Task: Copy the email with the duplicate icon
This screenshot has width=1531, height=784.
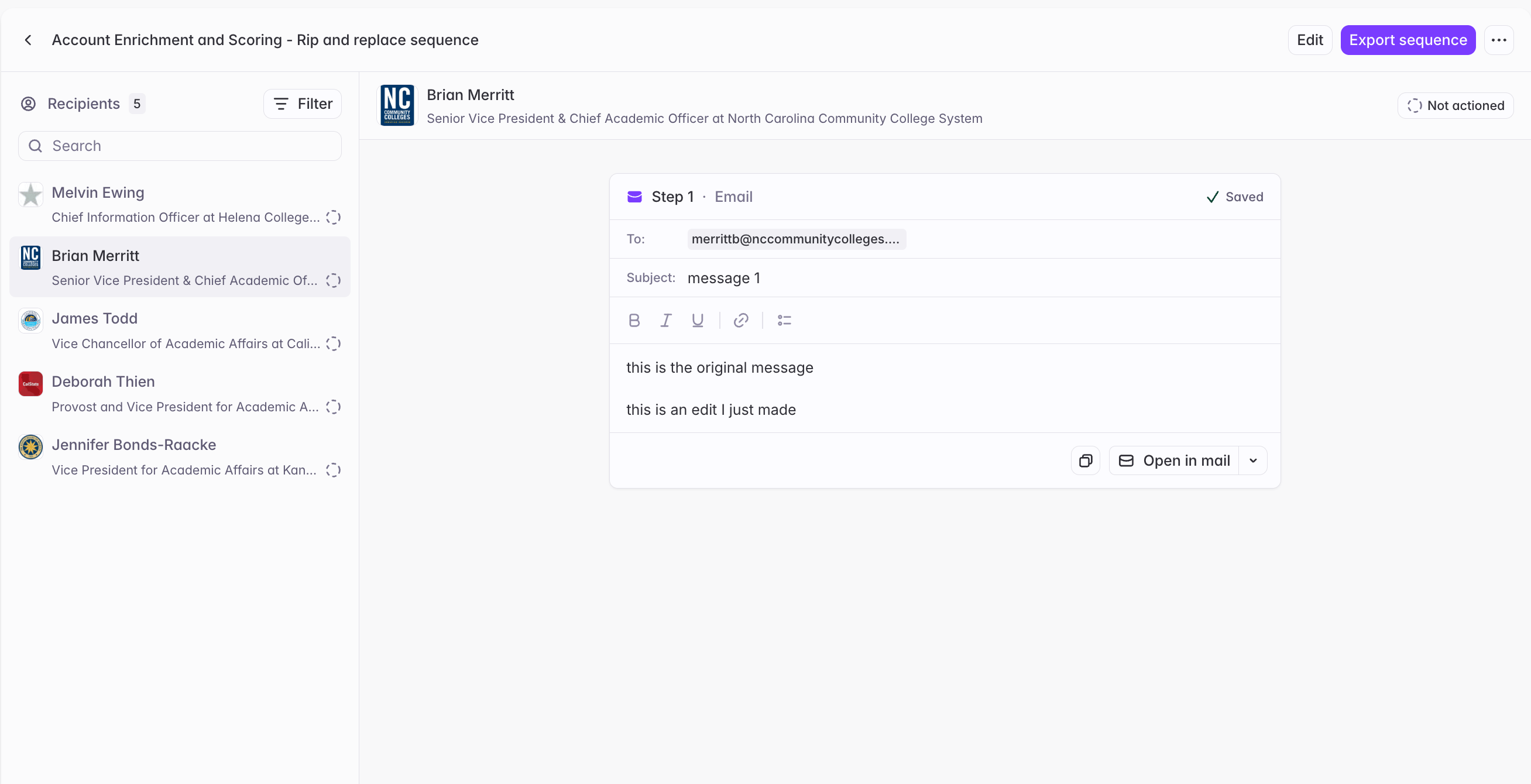Action: tap(1085, 460)
